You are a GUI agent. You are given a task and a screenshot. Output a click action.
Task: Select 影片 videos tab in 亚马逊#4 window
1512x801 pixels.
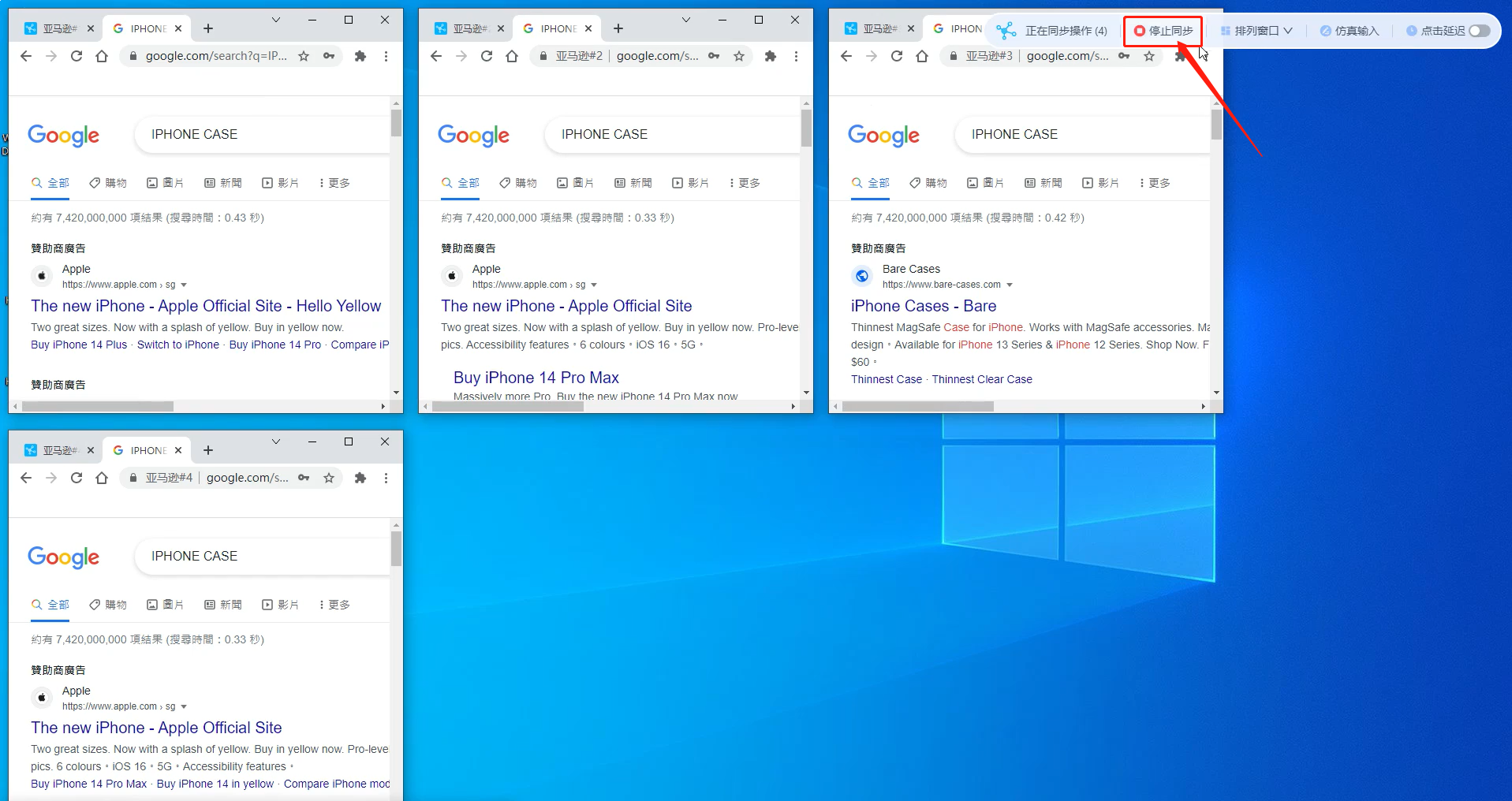click(x=280, y=605)
